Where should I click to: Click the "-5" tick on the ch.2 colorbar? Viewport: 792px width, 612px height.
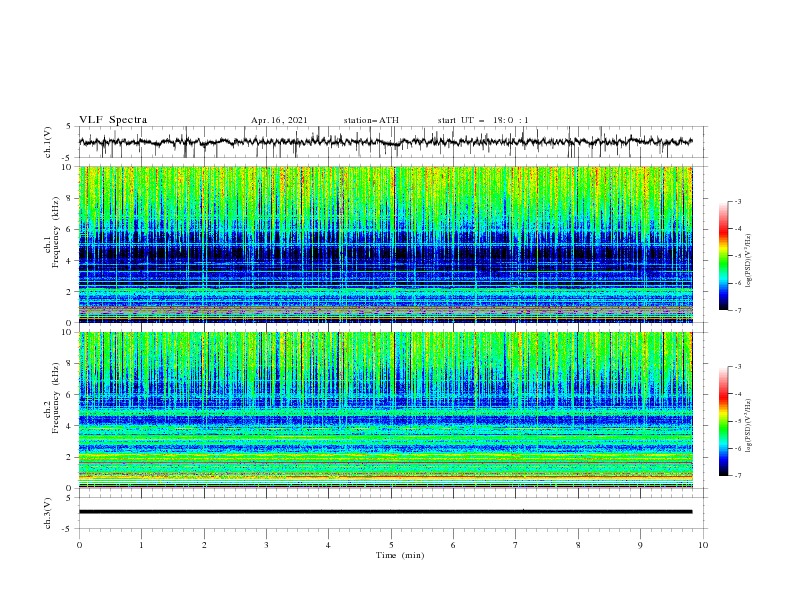(738, 421)
